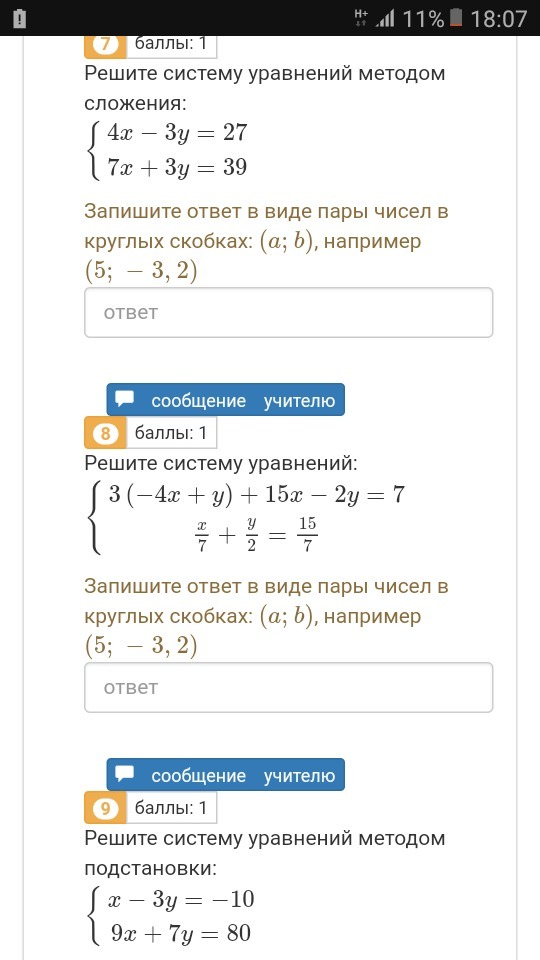Click the equation with fractions x/7 + y/2
This screenshot has height=960, width=540.
pyautogui.click(x=255, y=534)
